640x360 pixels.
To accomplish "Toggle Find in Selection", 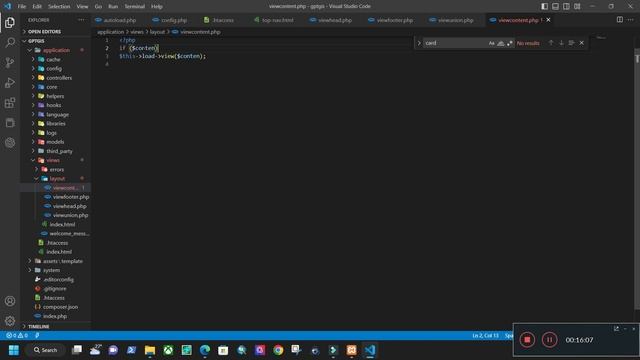I will tap(571, 43).
